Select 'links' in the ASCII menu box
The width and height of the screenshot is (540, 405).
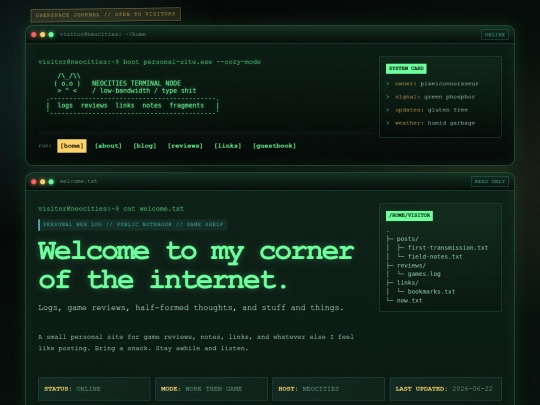[125, 105]
